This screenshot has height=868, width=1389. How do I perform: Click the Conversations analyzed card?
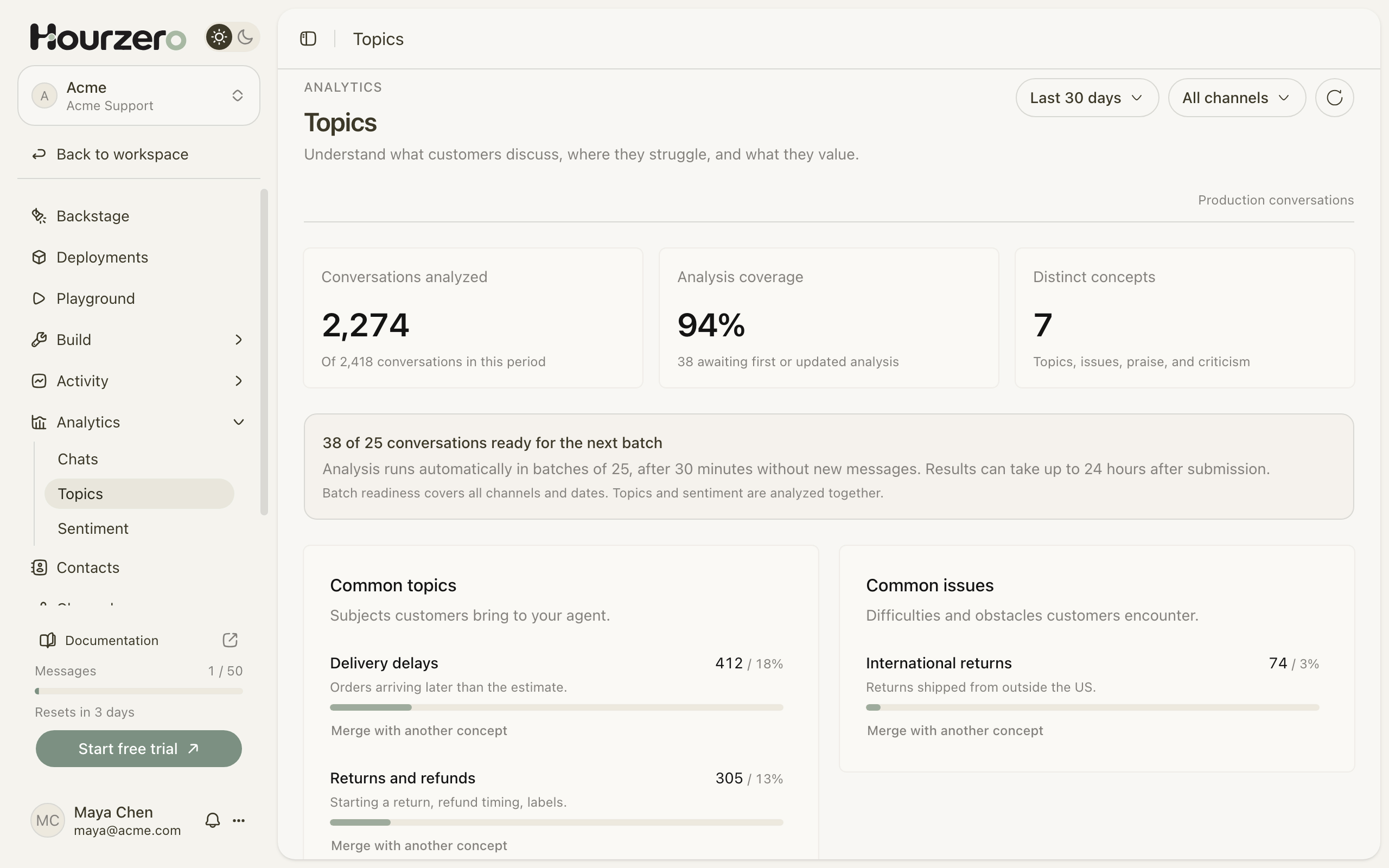tap(473, 318)
